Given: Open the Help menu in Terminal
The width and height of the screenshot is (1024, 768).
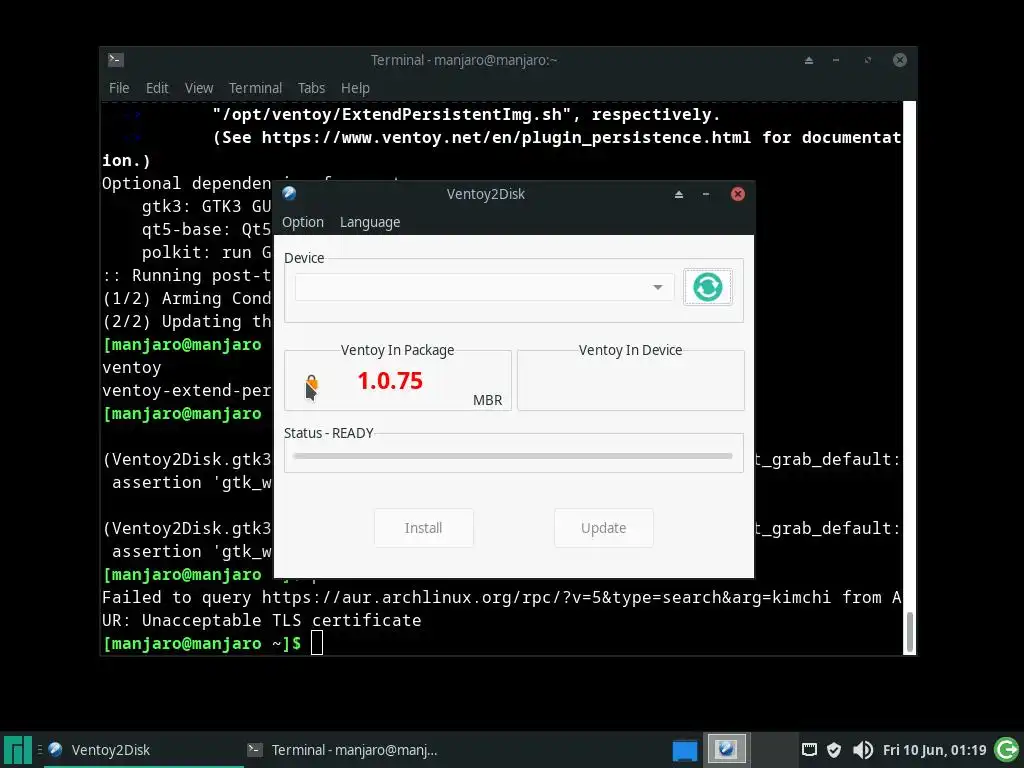Looking at the screenshot, I should [x=355, y=88].
